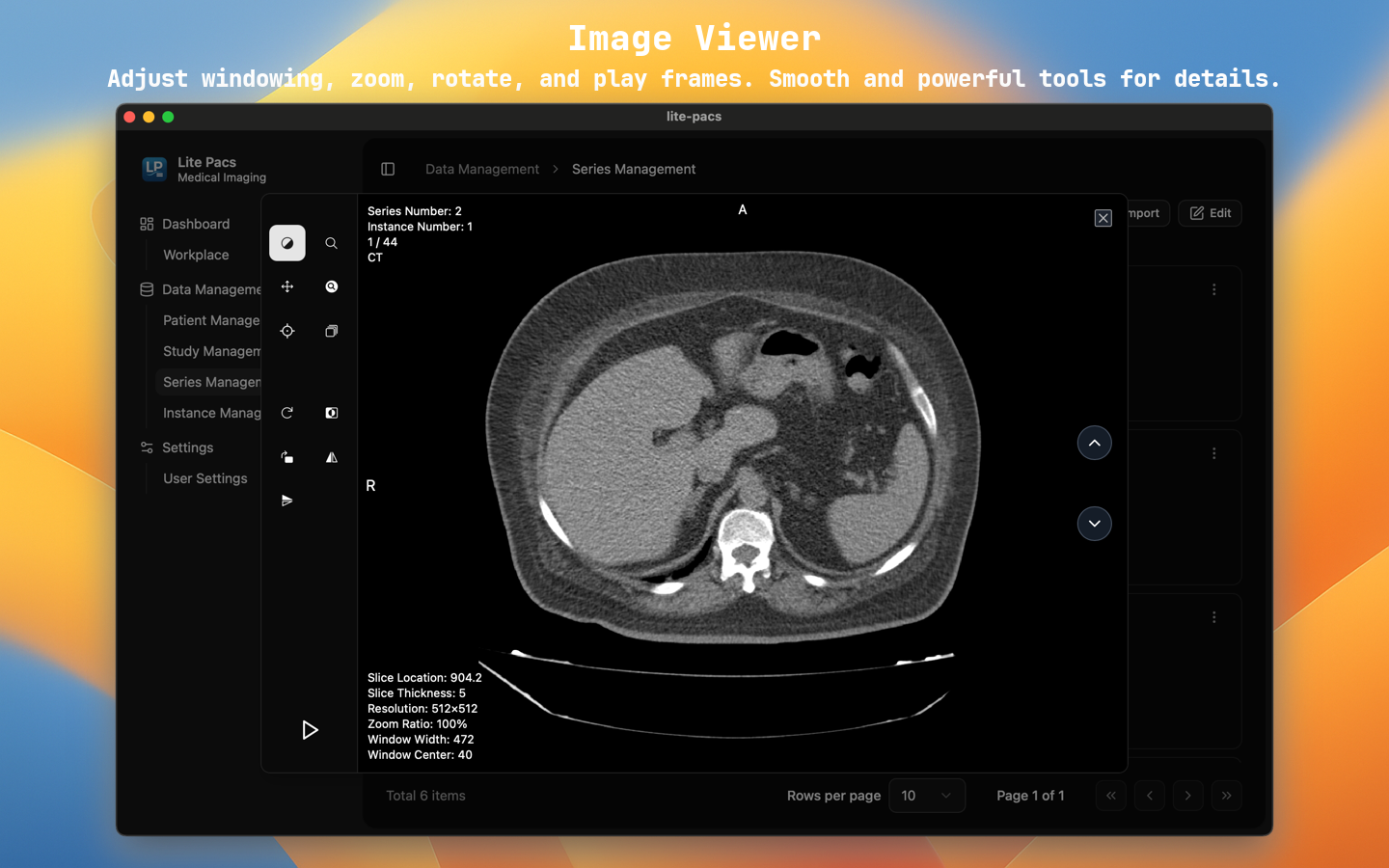Click "Resolution: 512×512" overlay text
1389x868 pixels.
422,709
